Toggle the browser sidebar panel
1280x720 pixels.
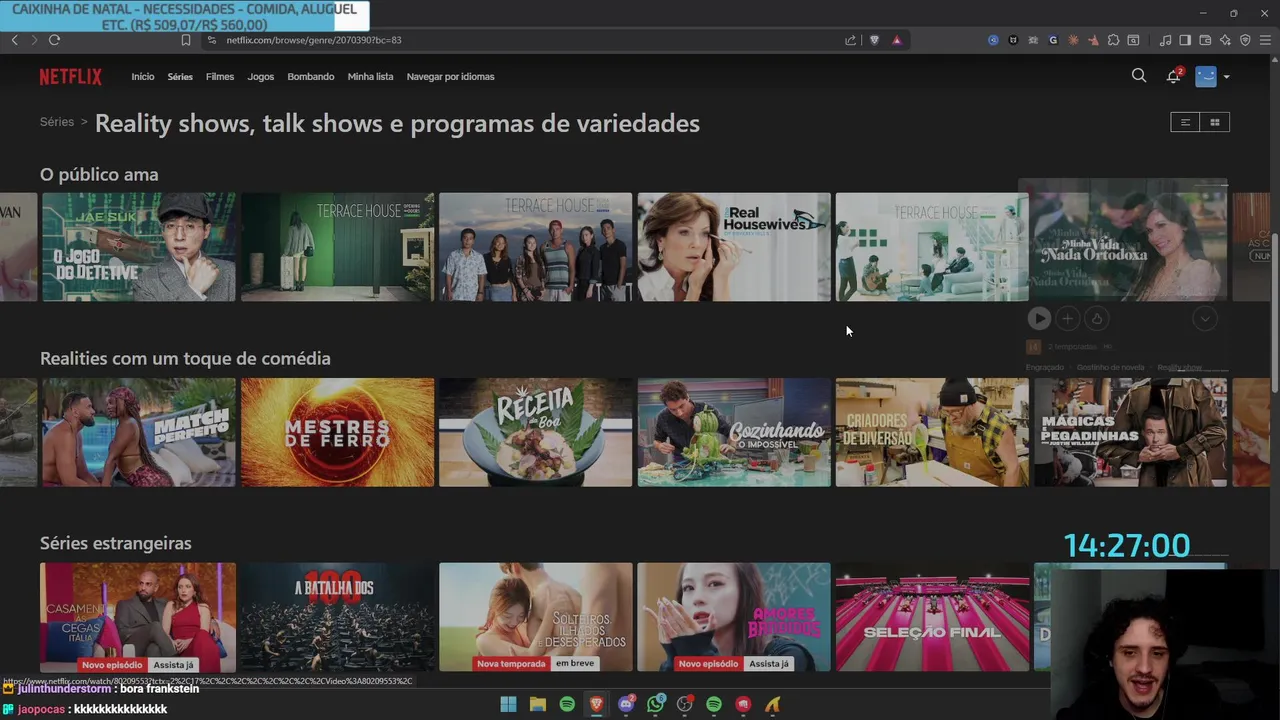tap(1185, 40)
